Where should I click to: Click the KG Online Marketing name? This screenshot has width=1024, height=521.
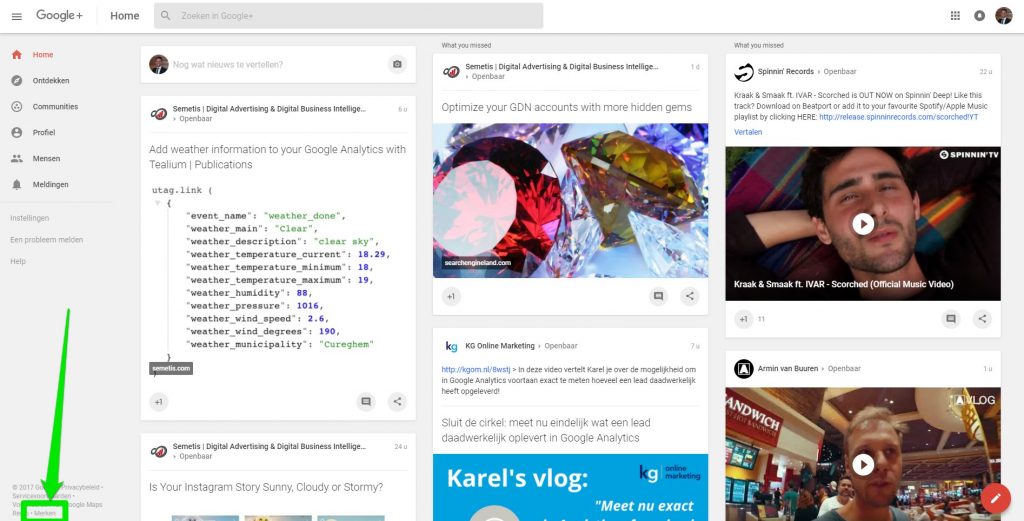point(500,345)
